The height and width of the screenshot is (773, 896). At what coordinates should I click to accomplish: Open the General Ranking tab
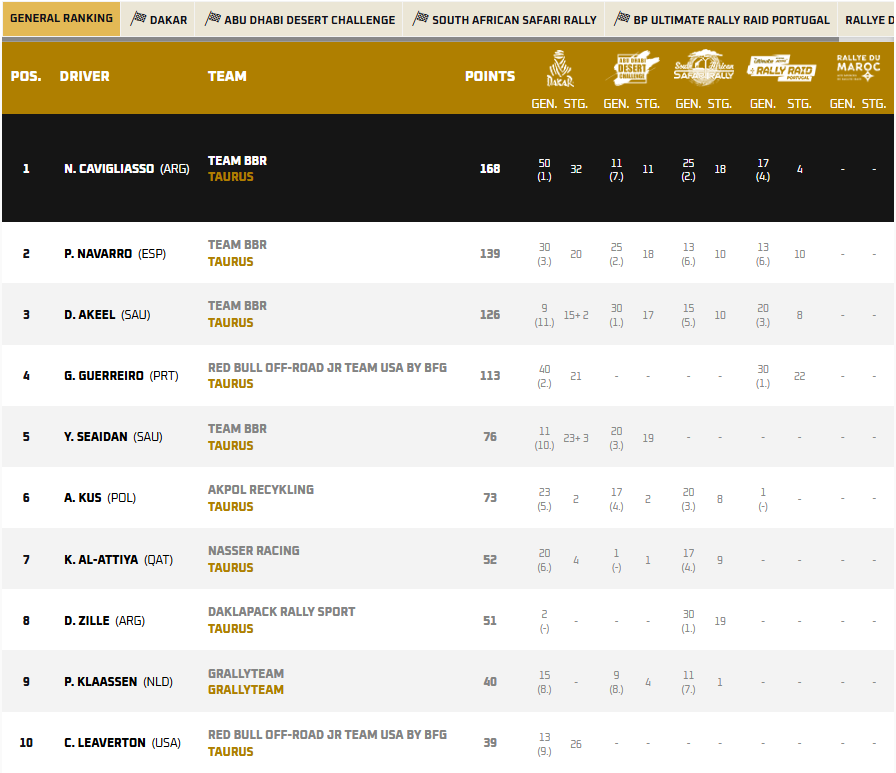[61, 19]
